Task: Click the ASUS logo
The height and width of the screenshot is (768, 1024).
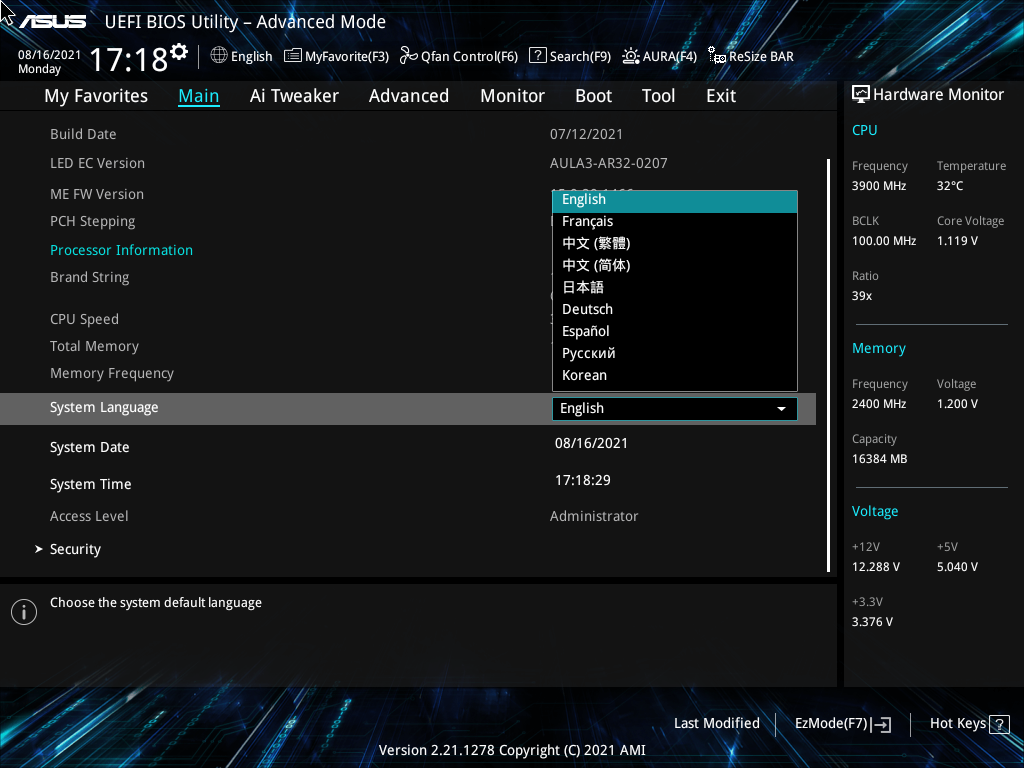Action: tap(52, 22)
